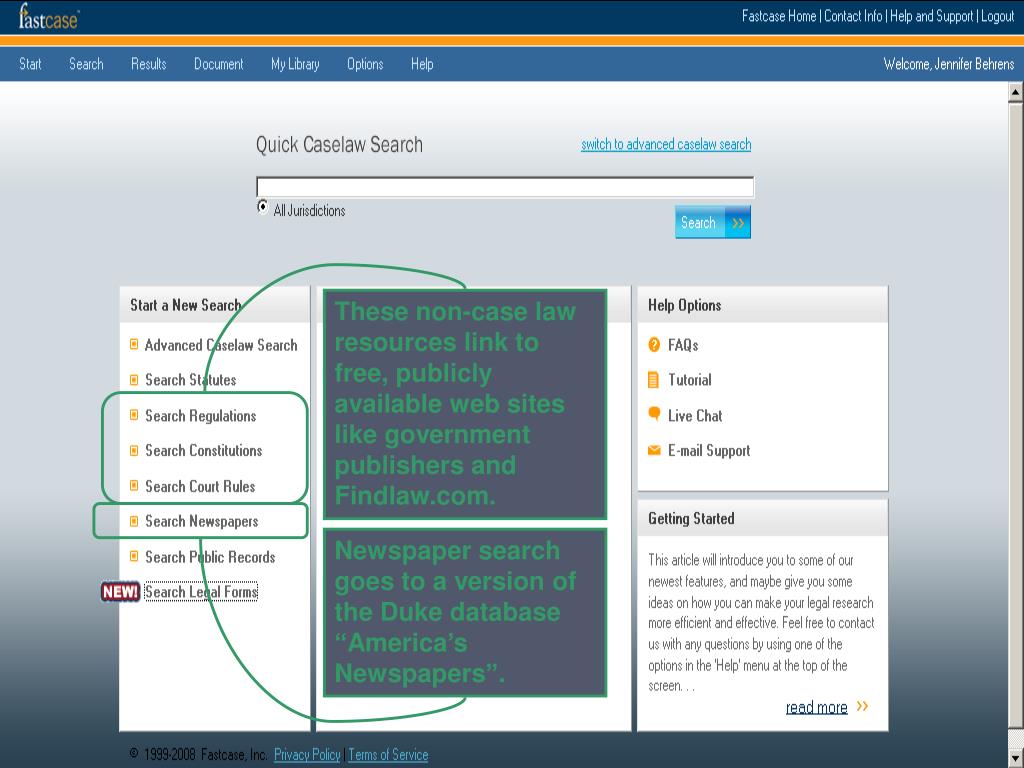Open Search Legal Forms
Viewport: 1024px width, 768px height.
[201, 592]
